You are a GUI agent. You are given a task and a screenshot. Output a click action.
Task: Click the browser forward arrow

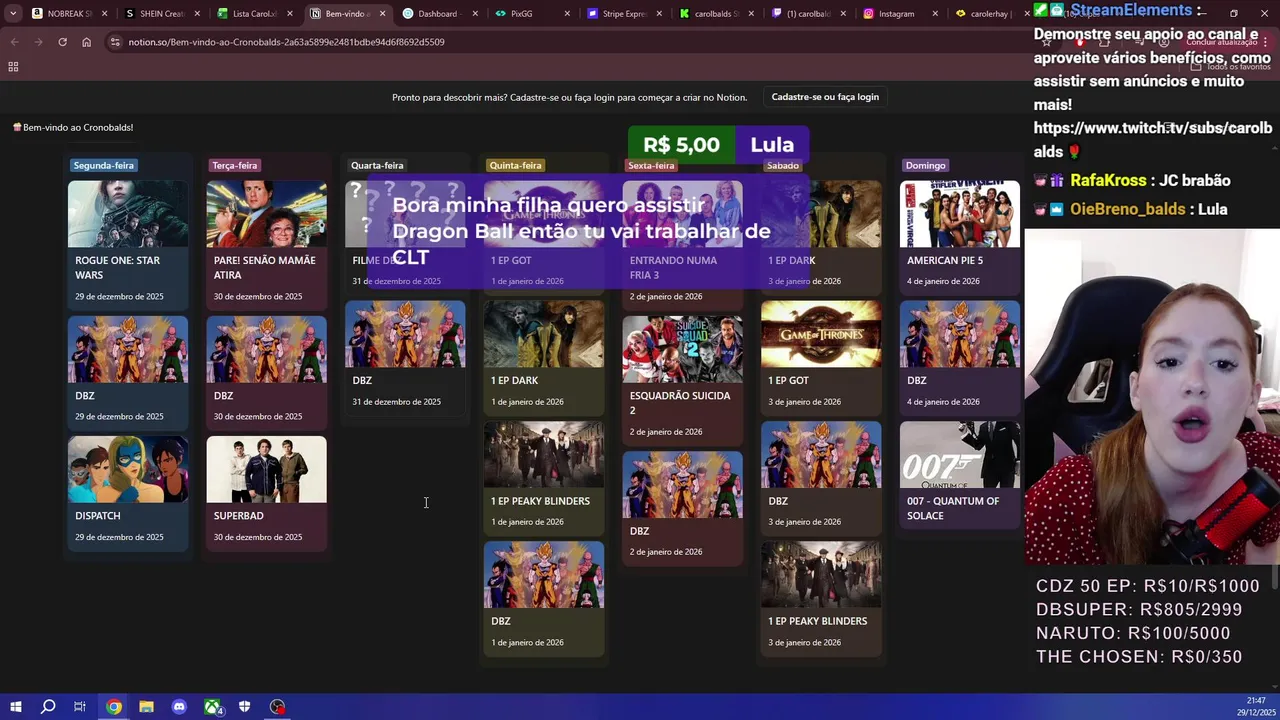[38, 42]
